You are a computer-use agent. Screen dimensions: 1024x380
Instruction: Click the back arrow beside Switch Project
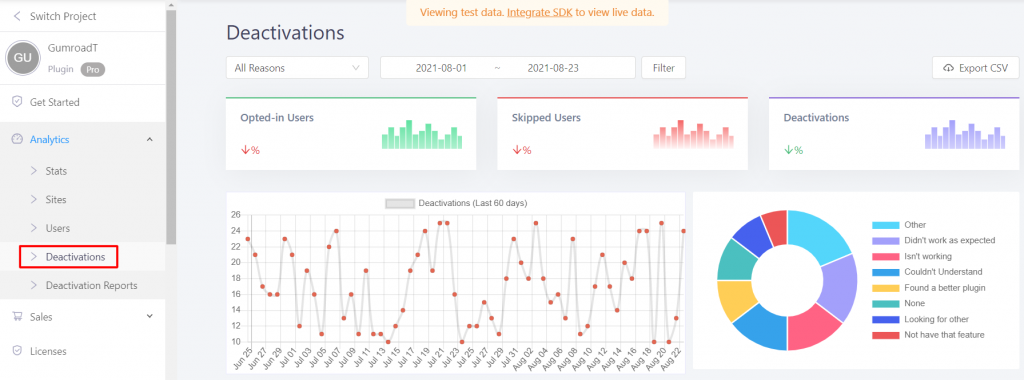click(18, 16)
